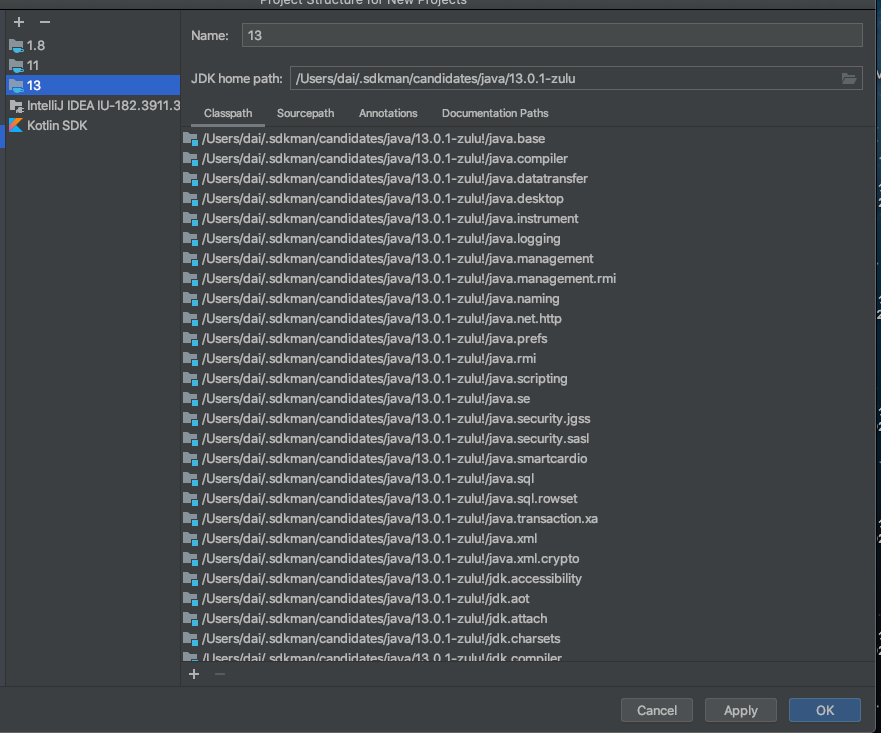Screen dimensions: 881x733
Task: Switch to the Annotations tab
Action: 388,113
